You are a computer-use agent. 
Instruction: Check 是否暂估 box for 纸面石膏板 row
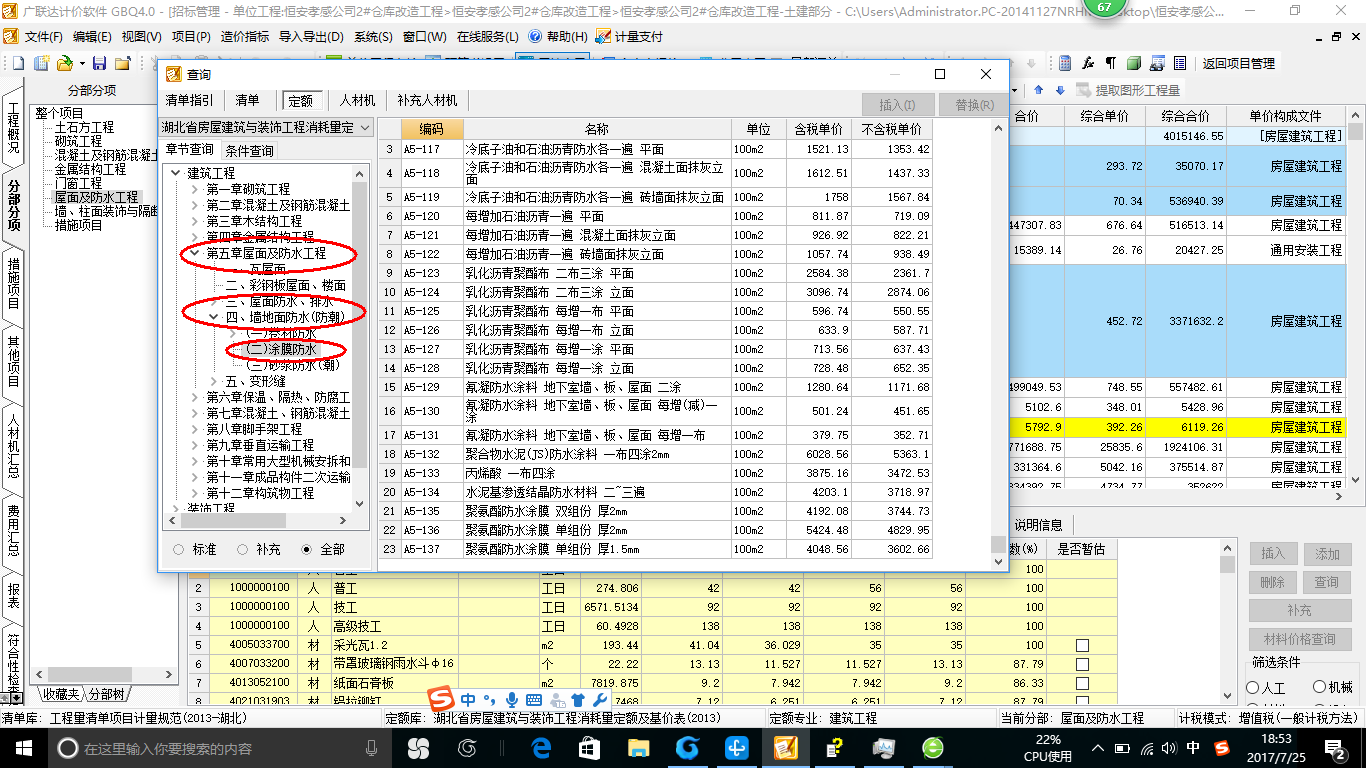(x=1082, y=683)
